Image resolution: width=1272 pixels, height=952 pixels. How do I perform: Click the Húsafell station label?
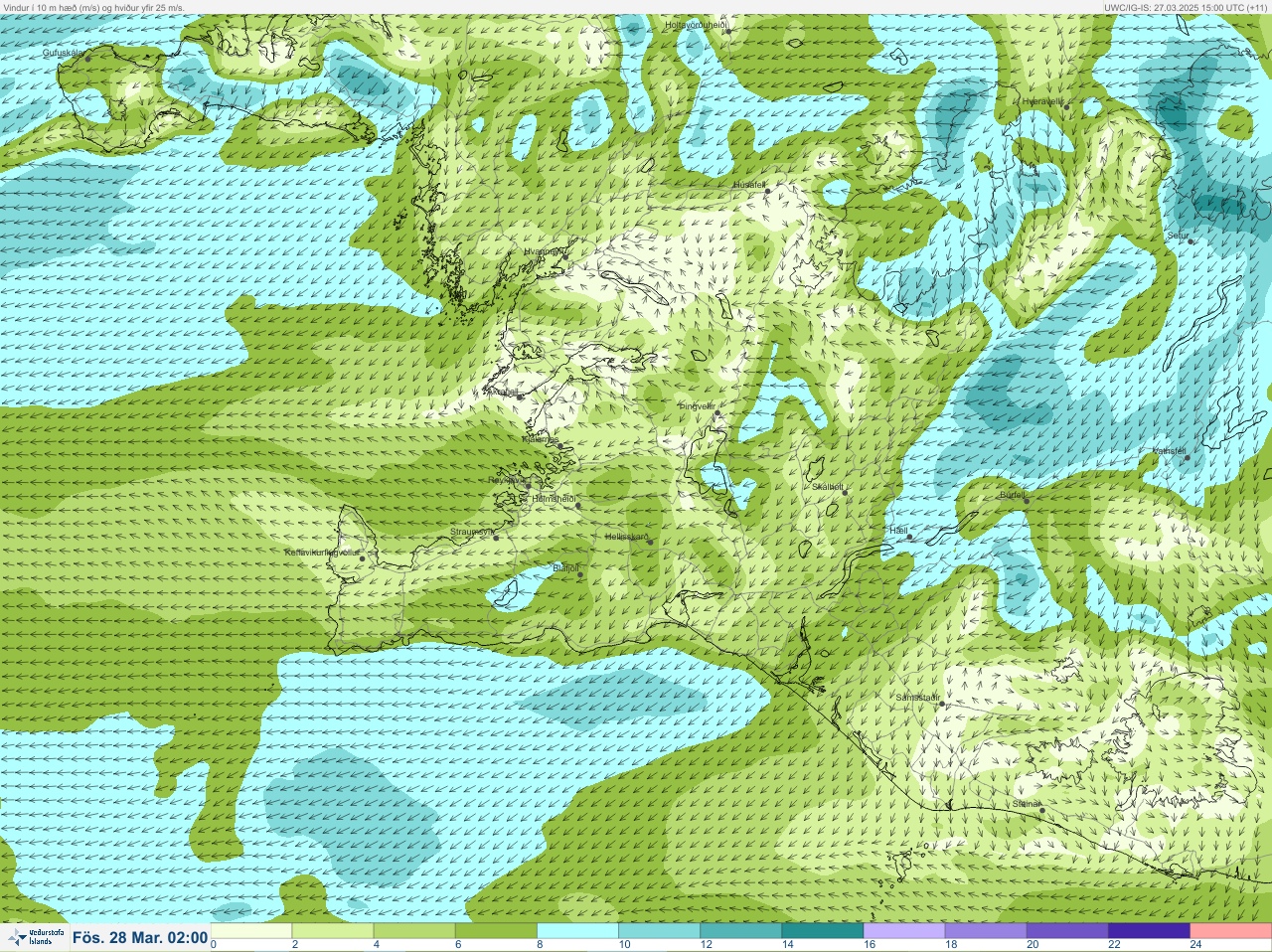(x=749, y=185)
